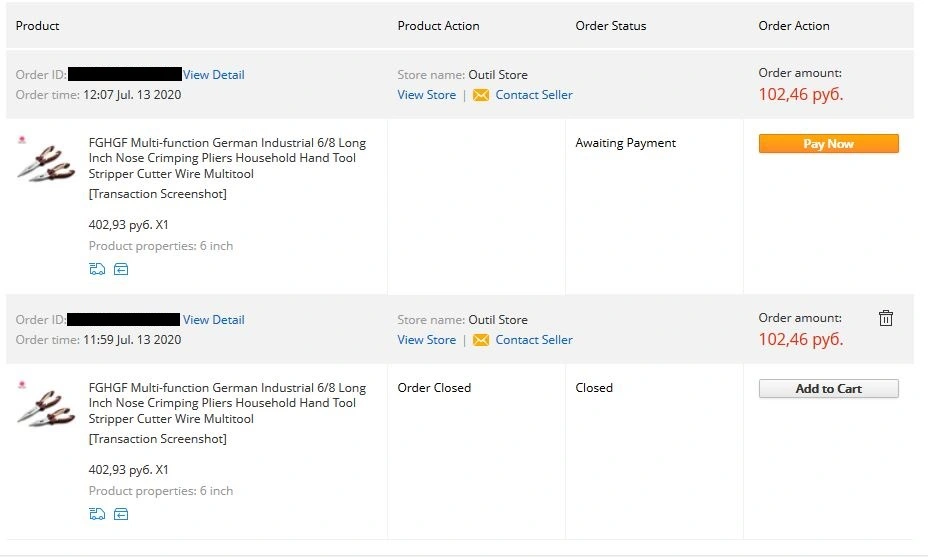The height and width of the screenshot is (557, 928).
Task: Click View Store in the 12:07 order
Action: (x=427, y=95)
